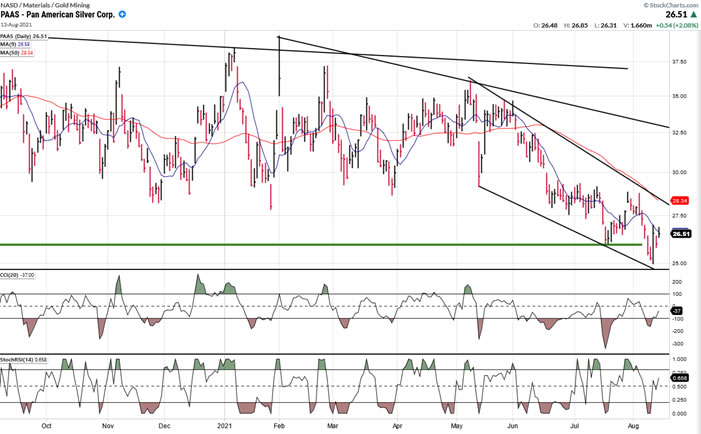701x434 pixels.
Task: Click the "13-Aug-2021" date label
Action: tap(16, 25)
